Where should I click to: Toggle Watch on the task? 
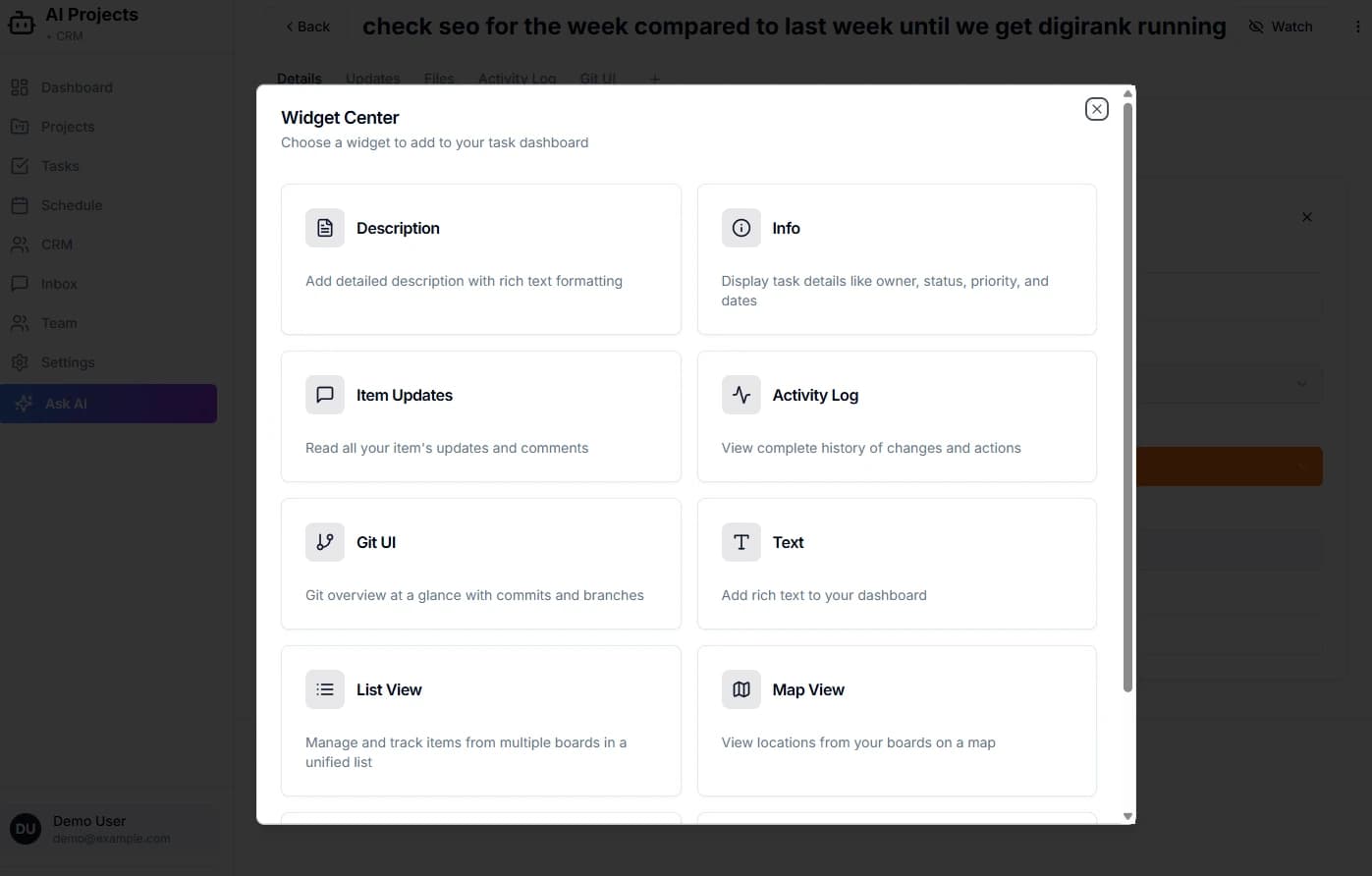pyautogui.click(x=1281, y=27)
